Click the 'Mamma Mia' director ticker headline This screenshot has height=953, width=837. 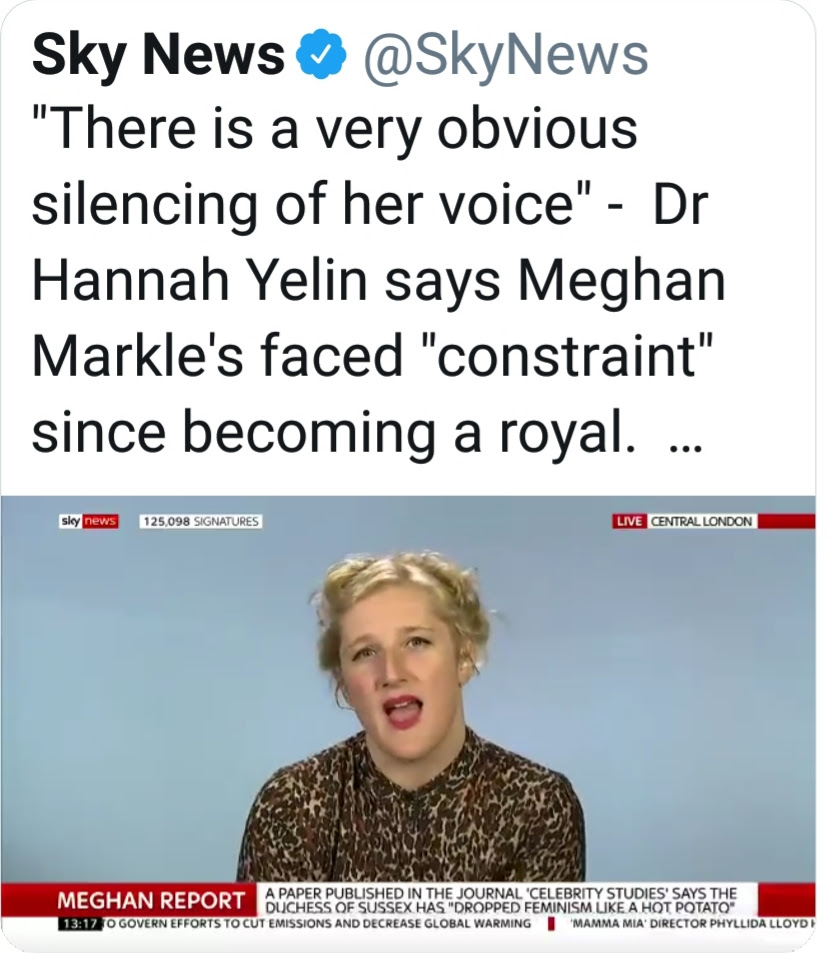point(690,924)
